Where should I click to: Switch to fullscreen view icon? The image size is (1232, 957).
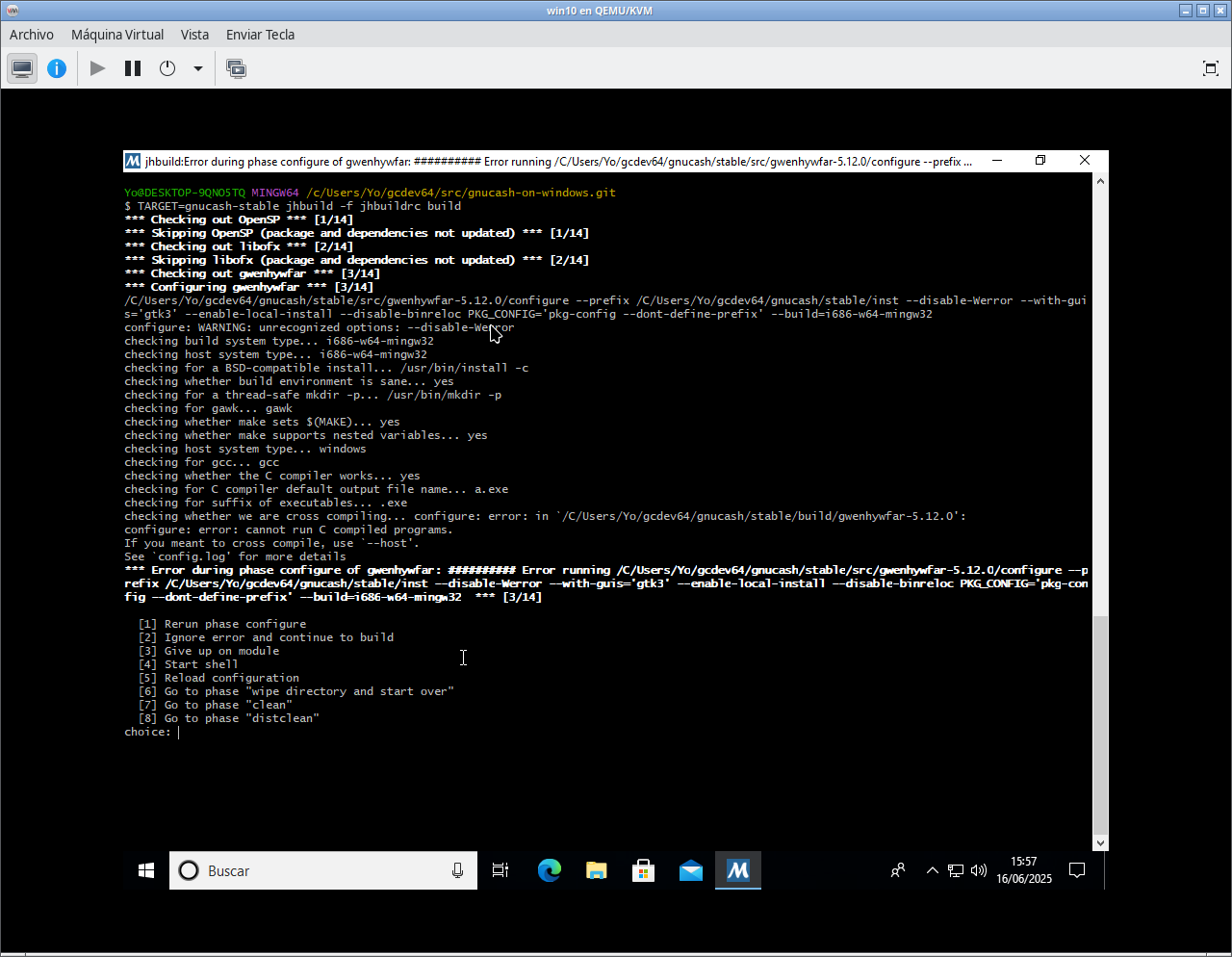pos(1211,68)
